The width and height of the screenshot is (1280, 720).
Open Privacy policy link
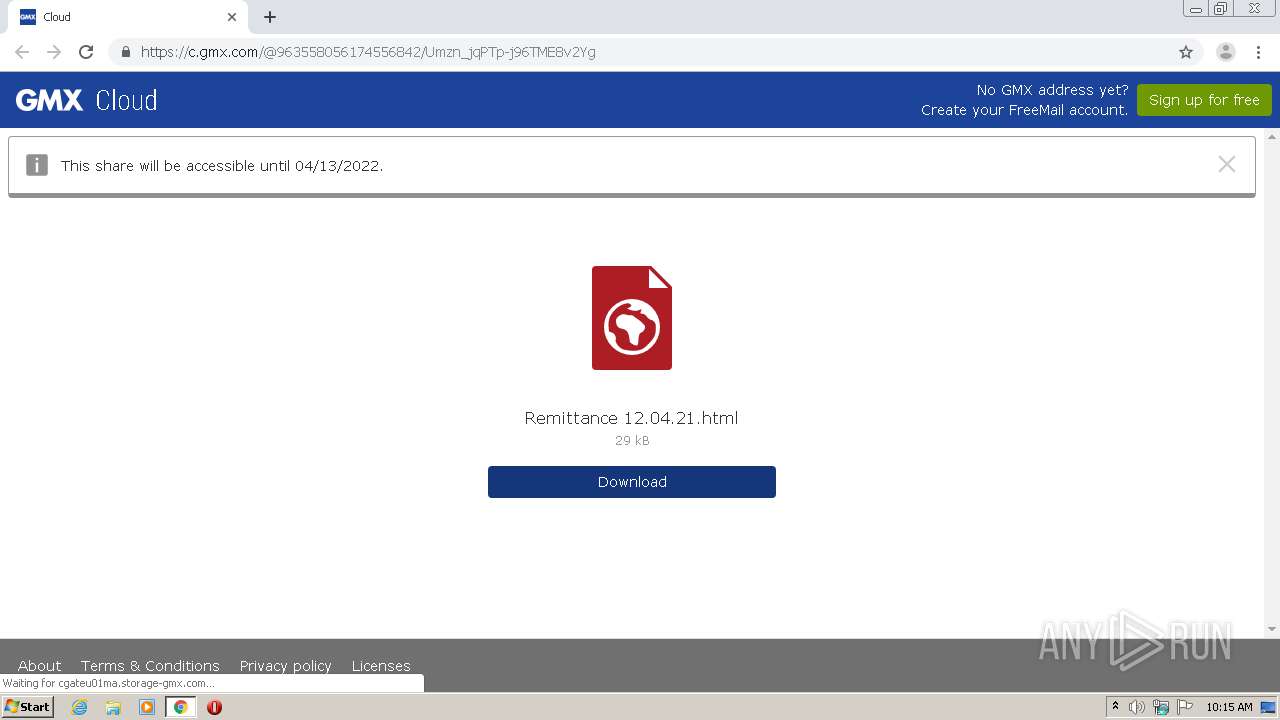click(x=286, y=666)
